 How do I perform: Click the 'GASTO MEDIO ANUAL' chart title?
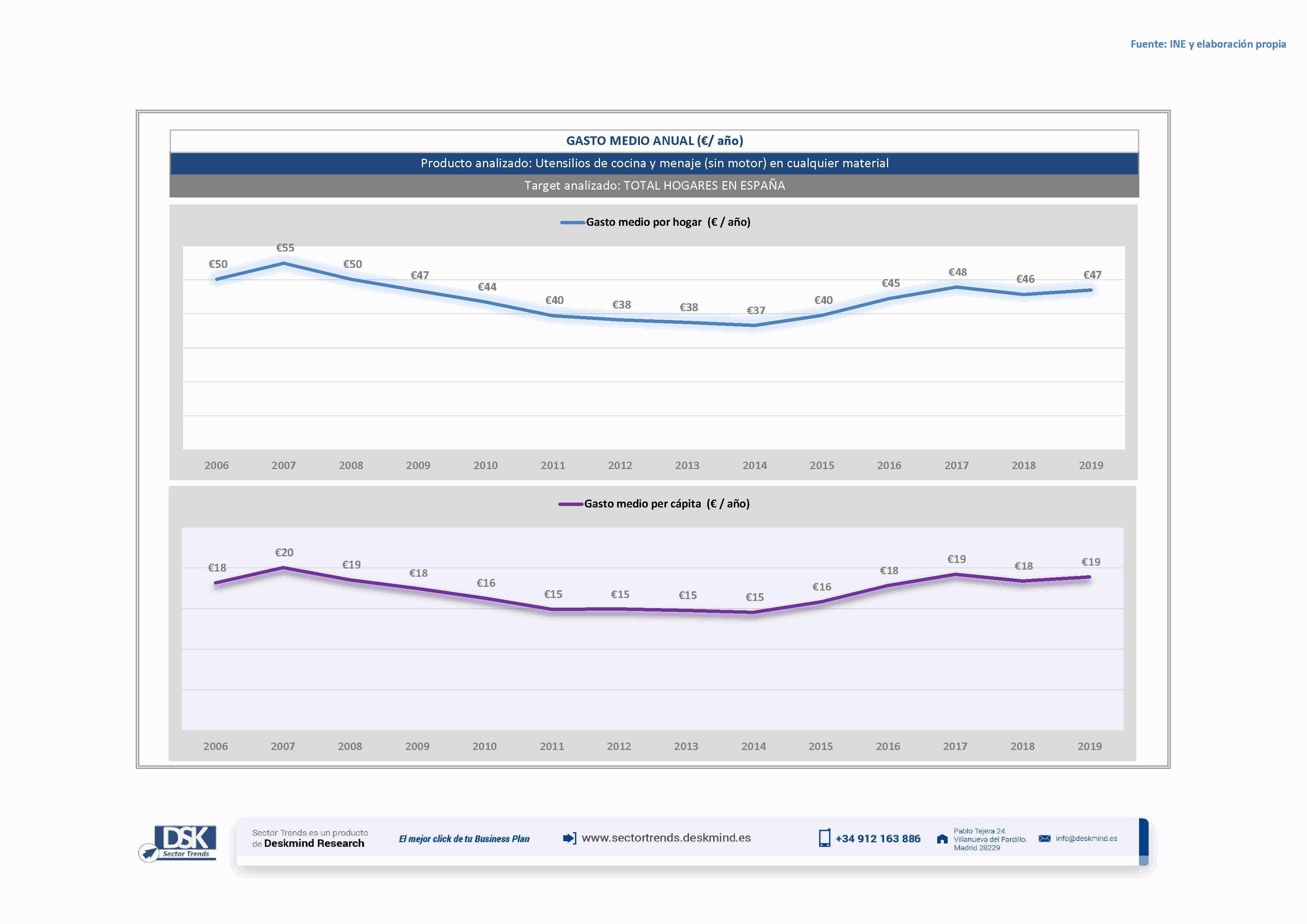point(654,141)
